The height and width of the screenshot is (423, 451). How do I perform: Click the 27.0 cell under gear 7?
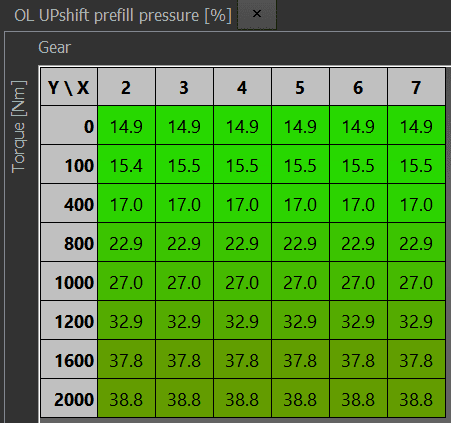(416, 281)
